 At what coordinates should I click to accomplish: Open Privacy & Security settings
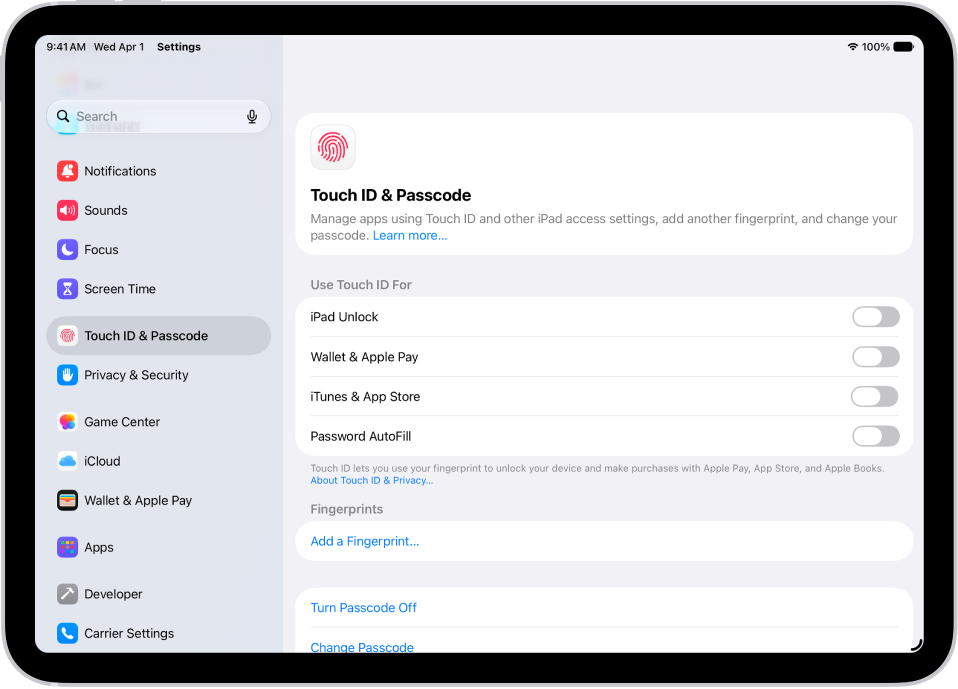click(159, 375)
